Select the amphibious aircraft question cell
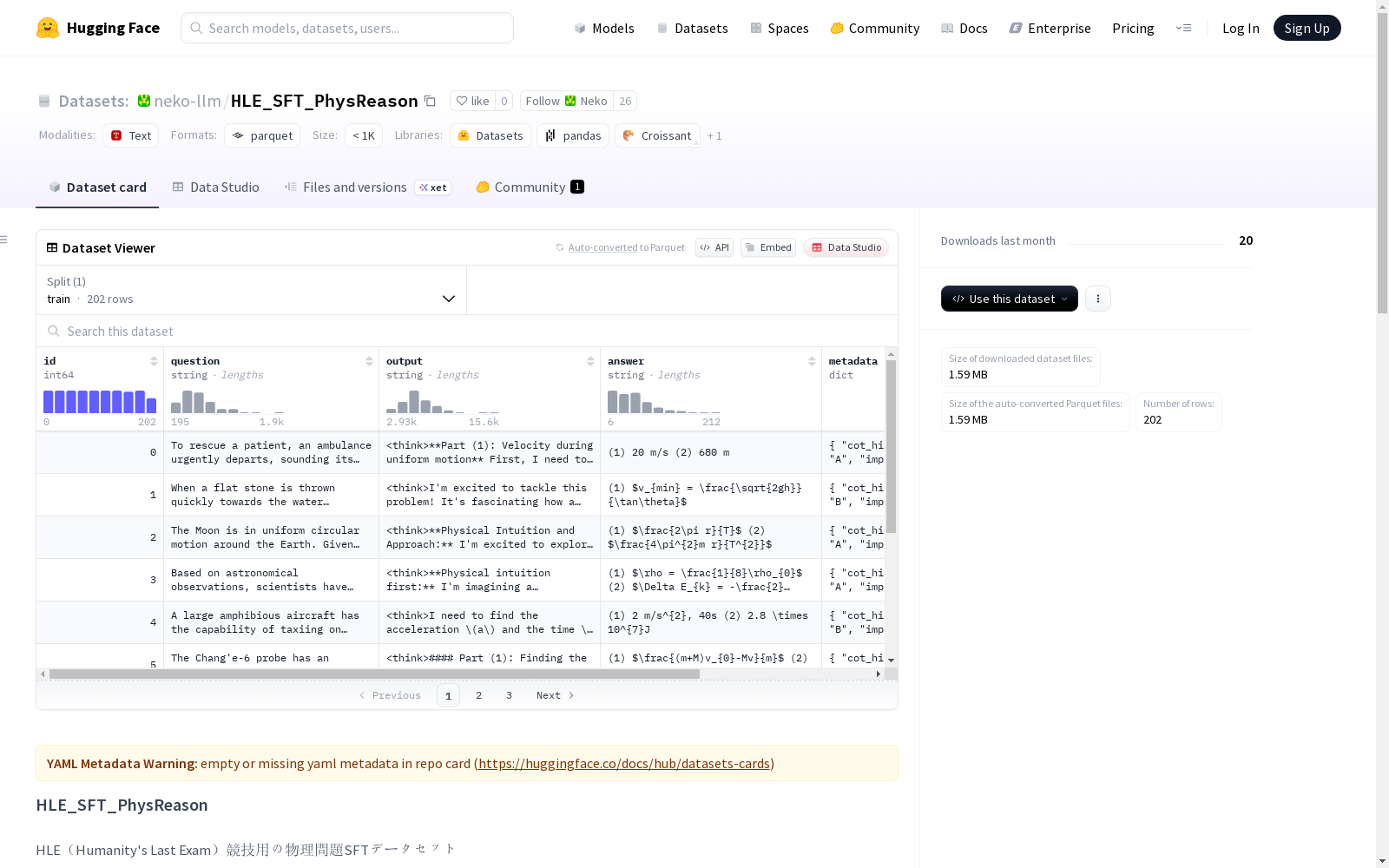Viewport: 1389px width, 868px height. (x=271, y=622)
